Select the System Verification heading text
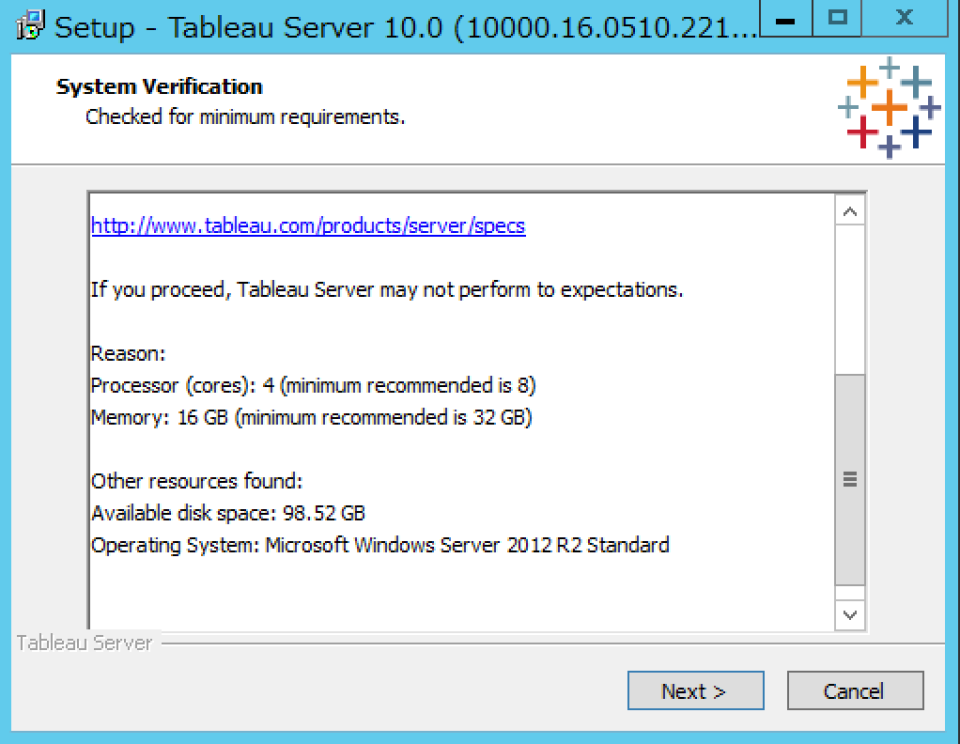This screenshot has width=960, height=744. (x=159, y=87)
